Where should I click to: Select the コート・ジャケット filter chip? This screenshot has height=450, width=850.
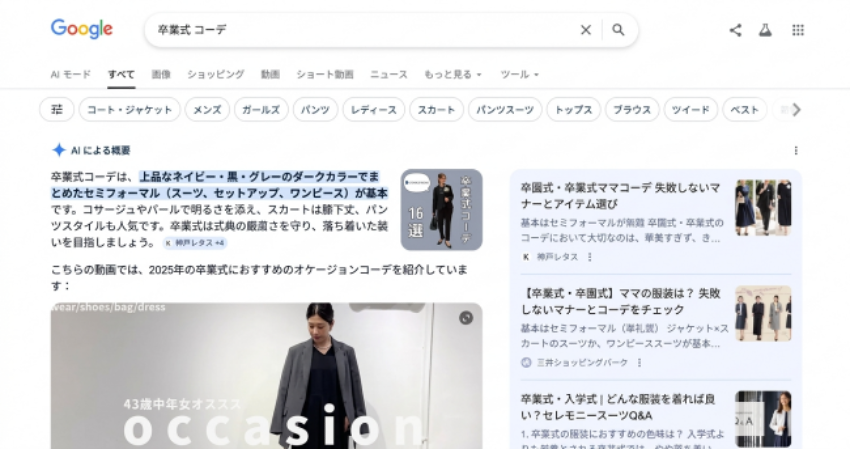(130, 110)
